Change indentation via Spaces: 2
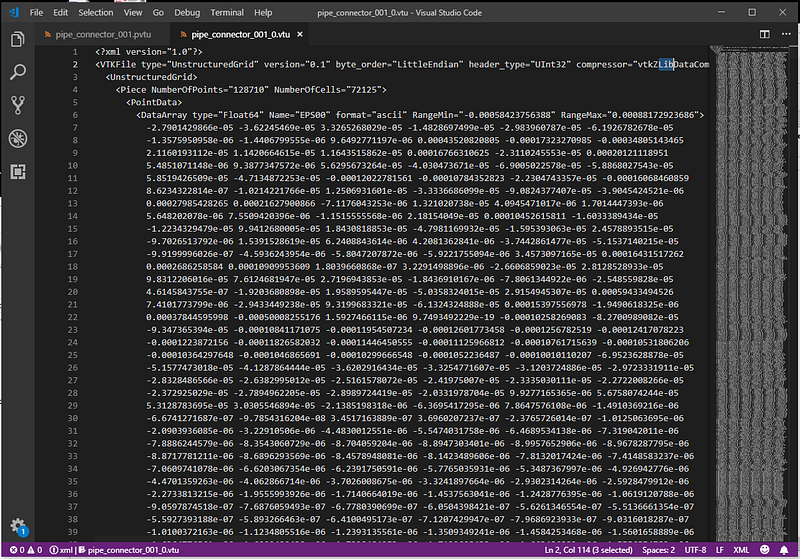The image size is (800, 559). pyautogui.click(x=658, y=550)
